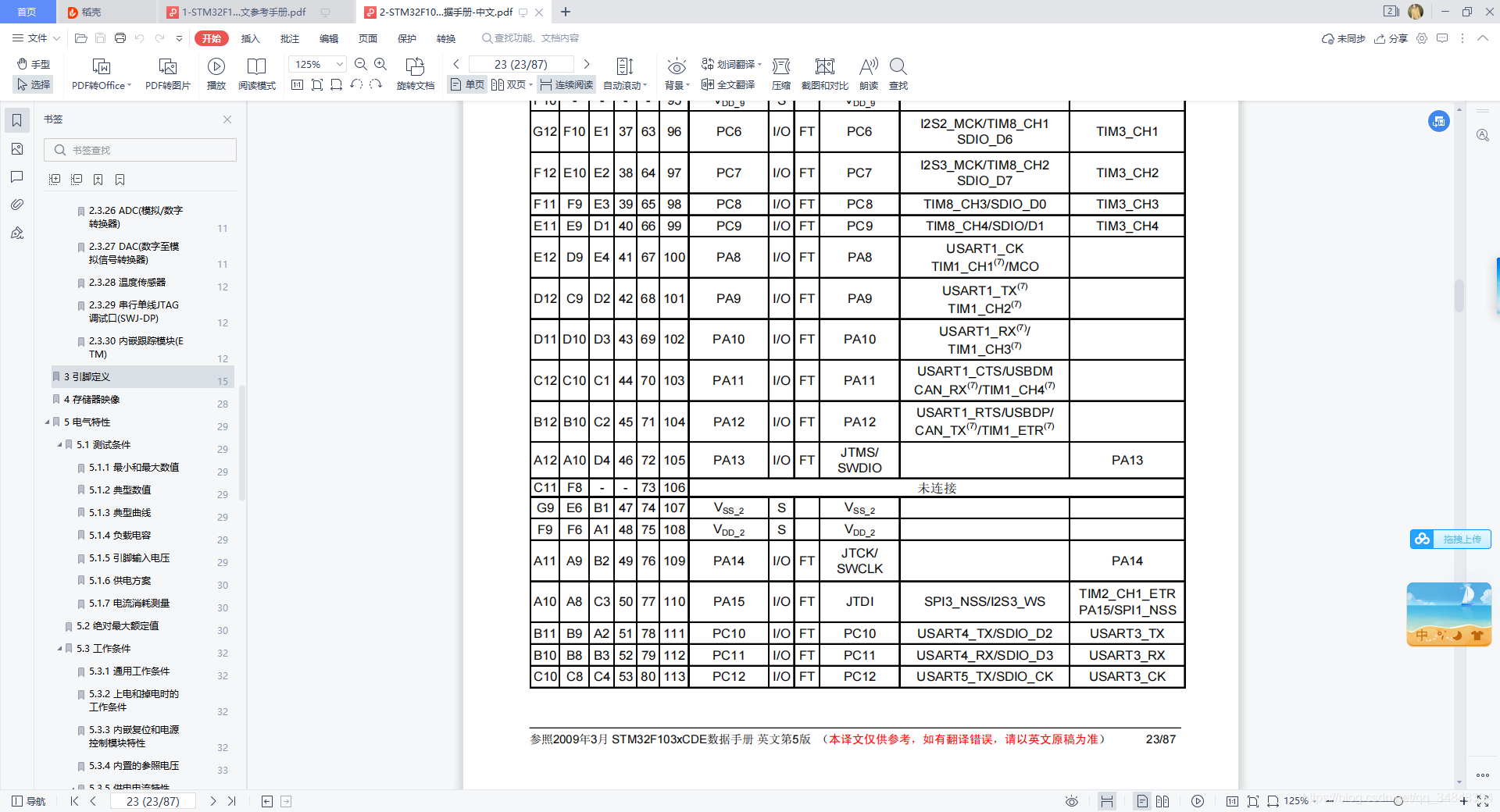Close the bookmarks panel

click(227, 119)
